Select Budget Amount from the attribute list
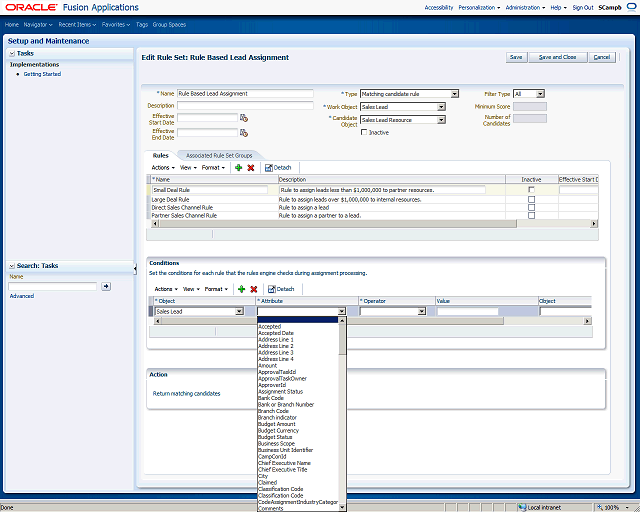640x512 pixels. [277, 424]
